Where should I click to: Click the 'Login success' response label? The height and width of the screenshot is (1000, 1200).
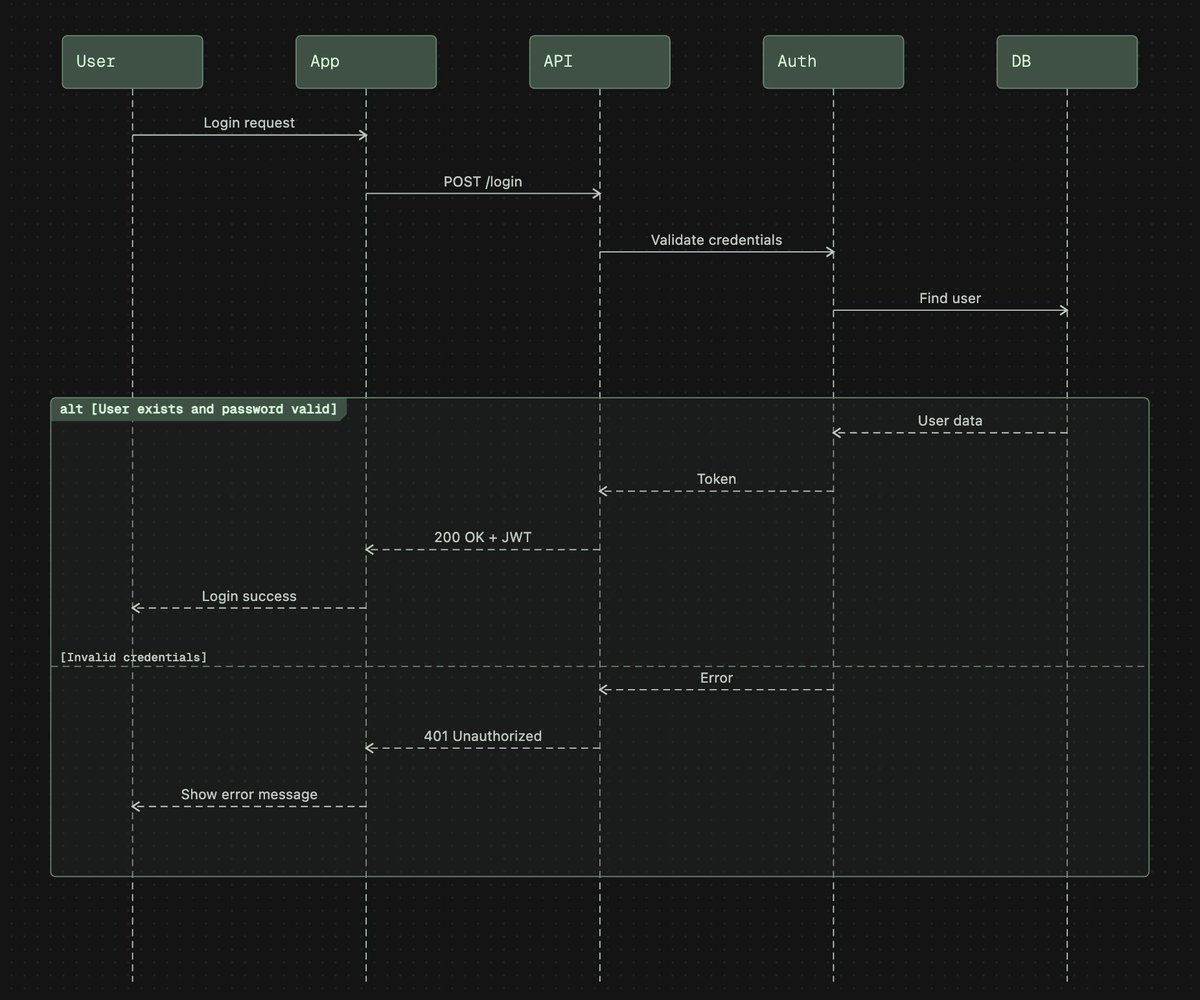click(x=248, y=596)
